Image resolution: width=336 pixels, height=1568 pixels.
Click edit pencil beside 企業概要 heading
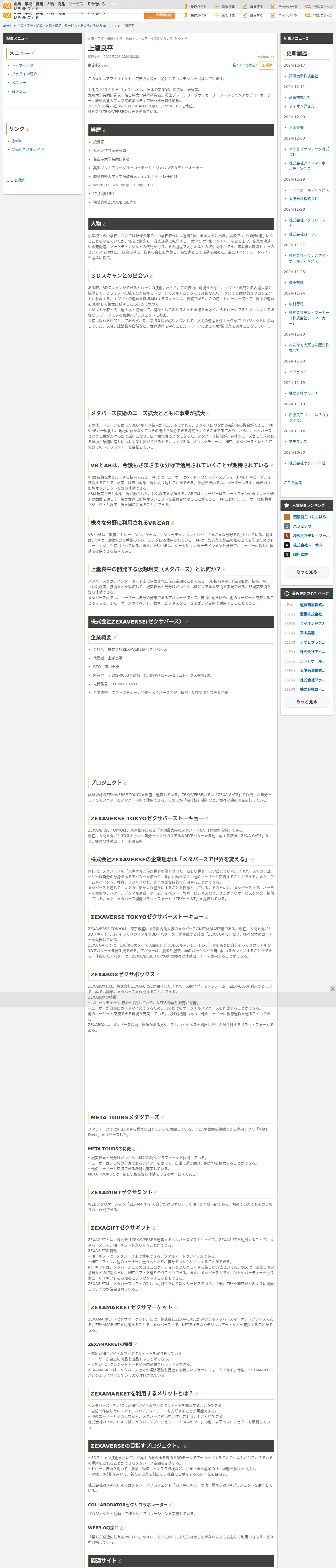(114, 638)
